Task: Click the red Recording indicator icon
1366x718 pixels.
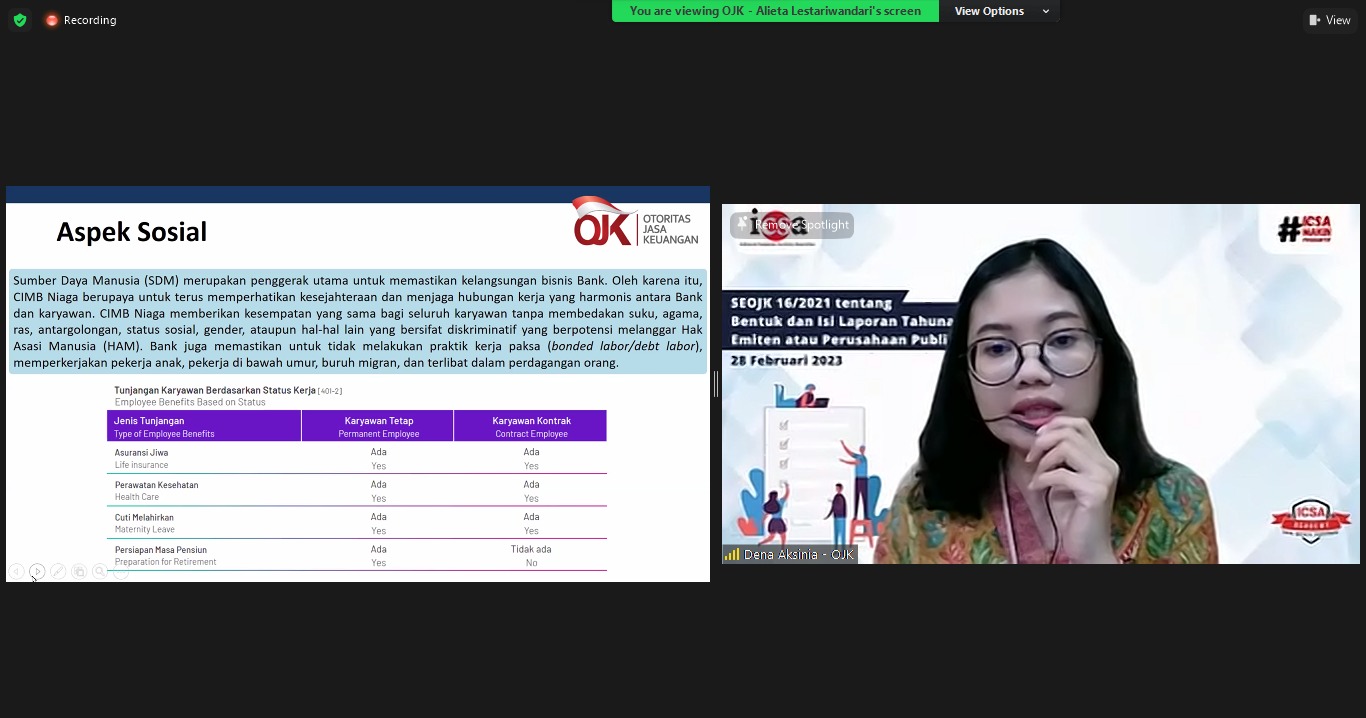Action: point(52,20)
